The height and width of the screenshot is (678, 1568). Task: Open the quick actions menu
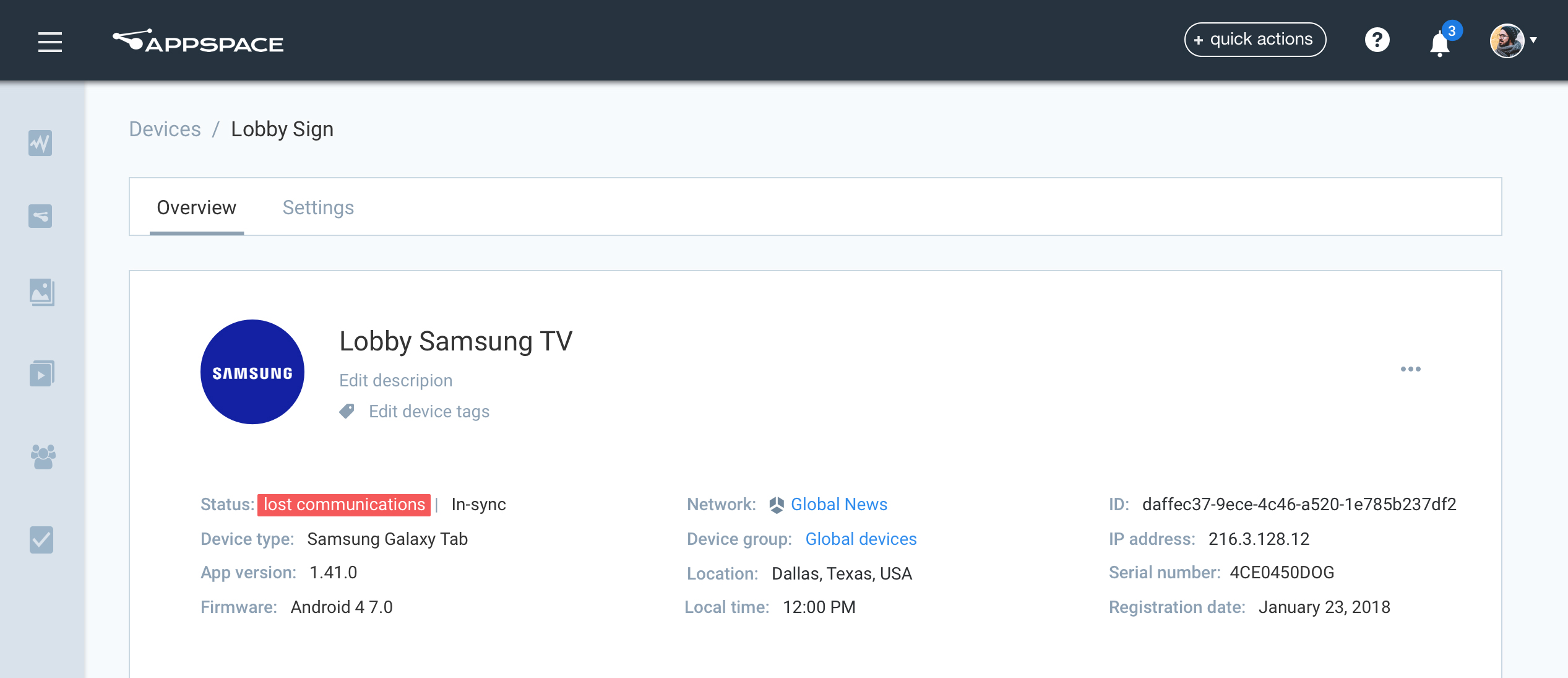[1255, 40]
